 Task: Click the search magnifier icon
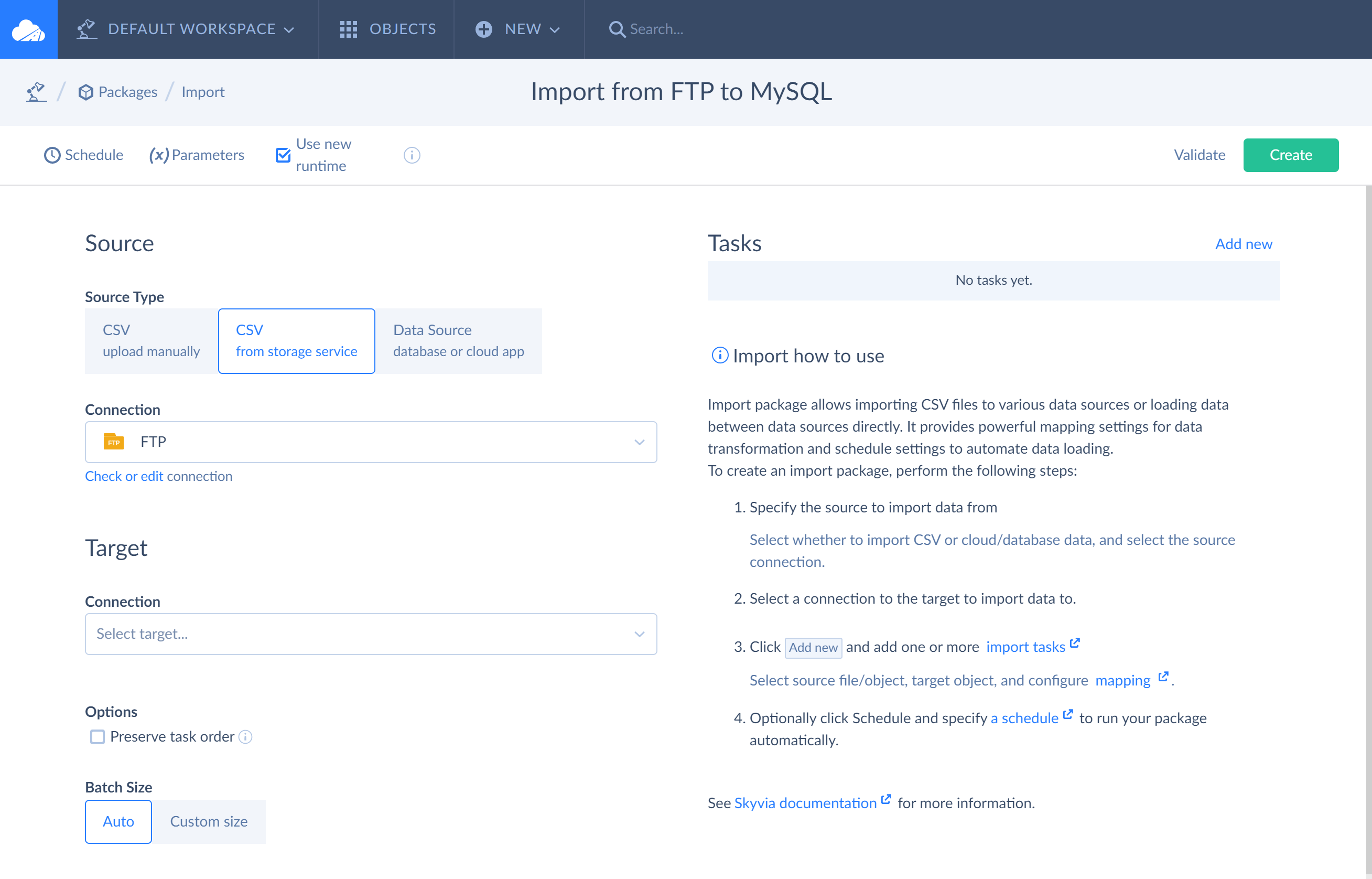(x=616, y=29)
